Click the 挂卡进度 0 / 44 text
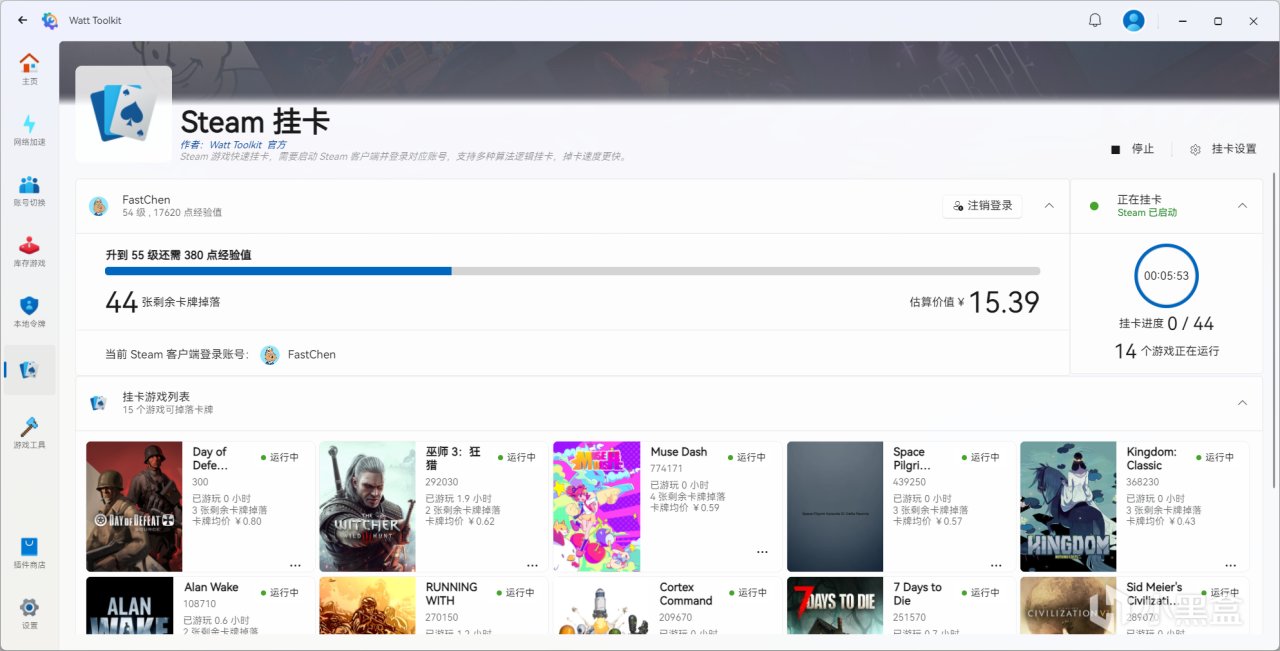 1166,324
